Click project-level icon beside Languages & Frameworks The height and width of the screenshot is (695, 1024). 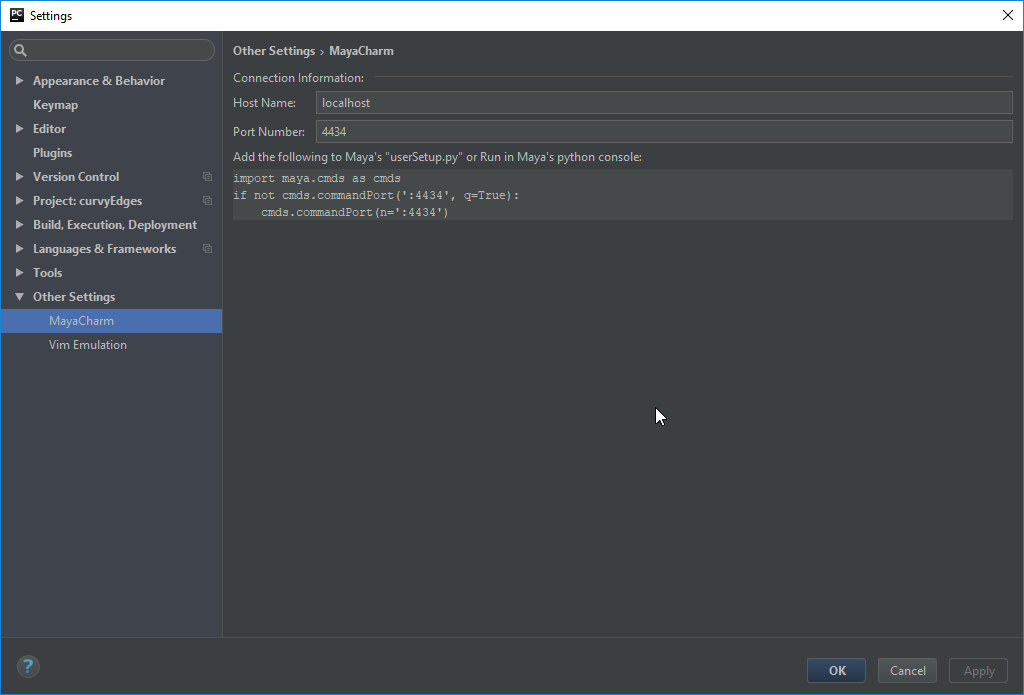tap(207, 249)
